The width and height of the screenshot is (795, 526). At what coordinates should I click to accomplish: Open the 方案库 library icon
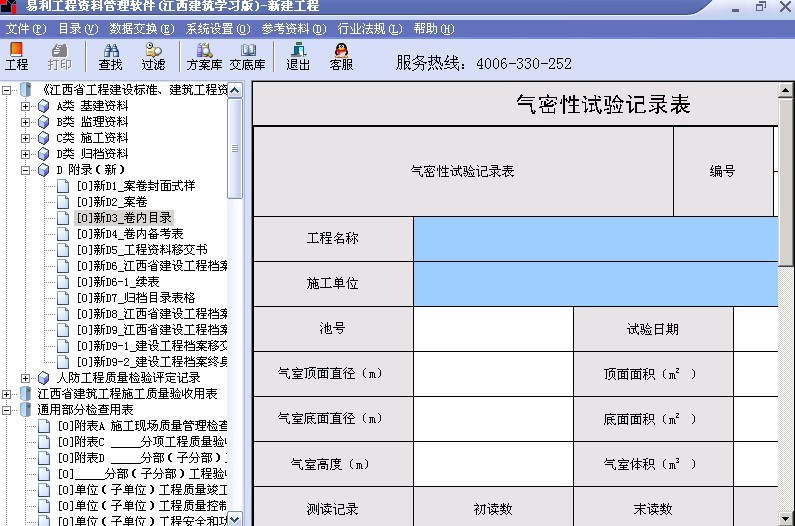click(204, 56)
